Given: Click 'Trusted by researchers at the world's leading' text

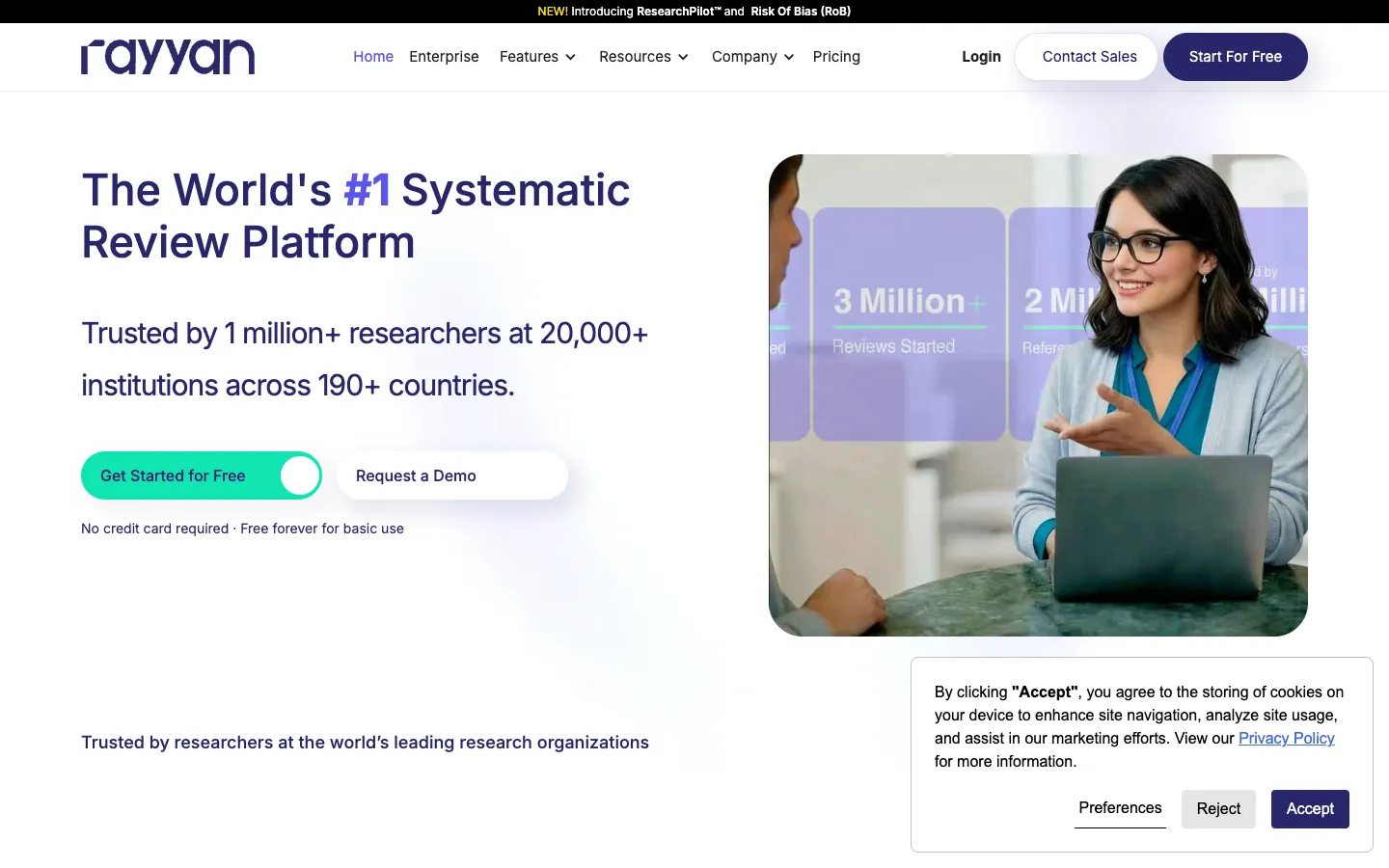Looking at the screenshot, I should pyautogui.click(x=366, y=743).
